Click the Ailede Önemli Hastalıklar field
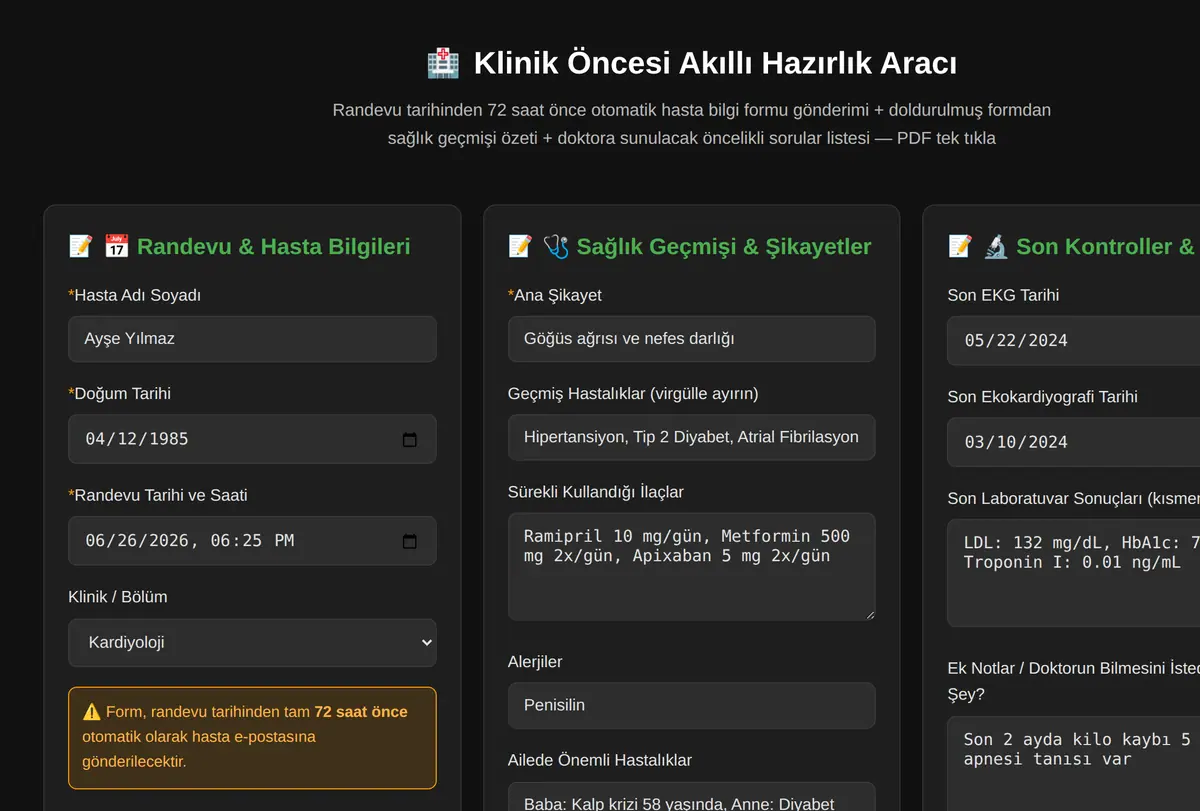This screenshot has height=811, width=1200. (692, 796)
